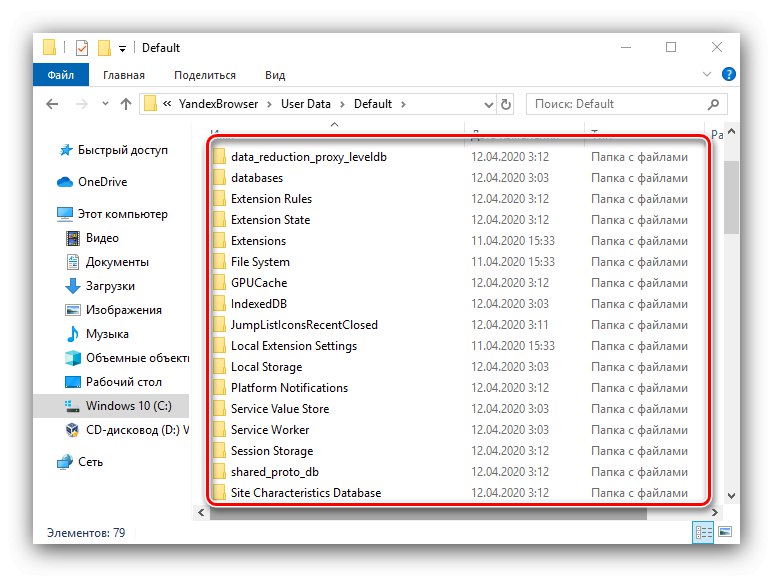Refresh the Default folder view
This screenshot has height=577, width=773.
click(x=506, y=105)
